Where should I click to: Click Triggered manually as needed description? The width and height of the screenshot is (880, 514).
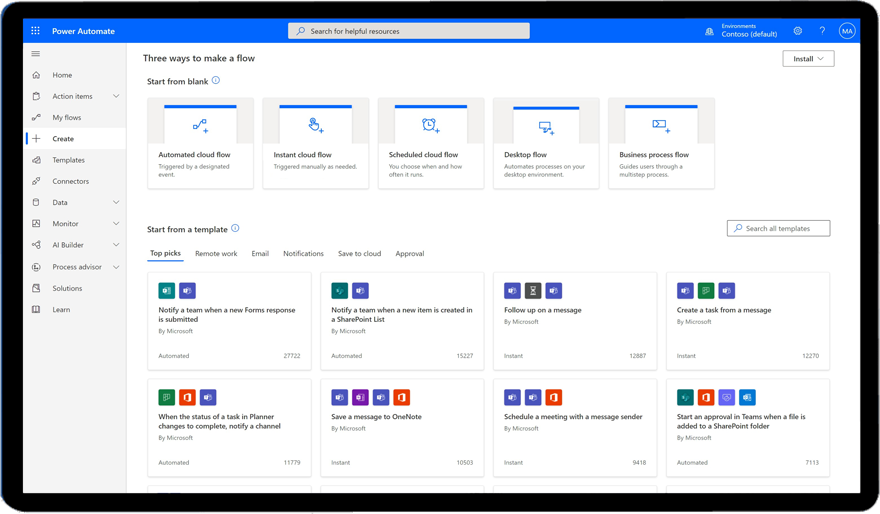(315, 167)
